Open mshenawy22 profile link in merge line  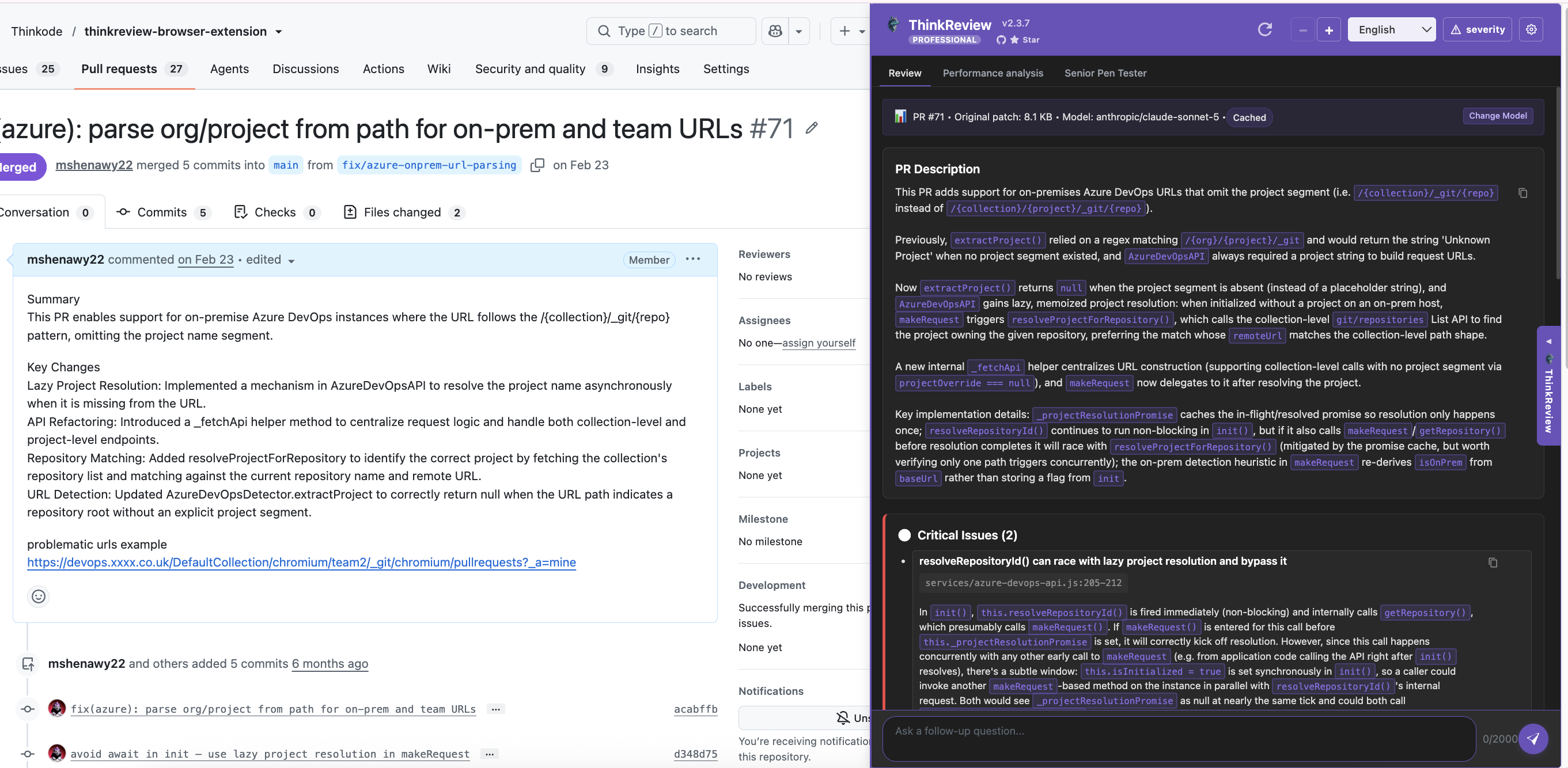94,165
